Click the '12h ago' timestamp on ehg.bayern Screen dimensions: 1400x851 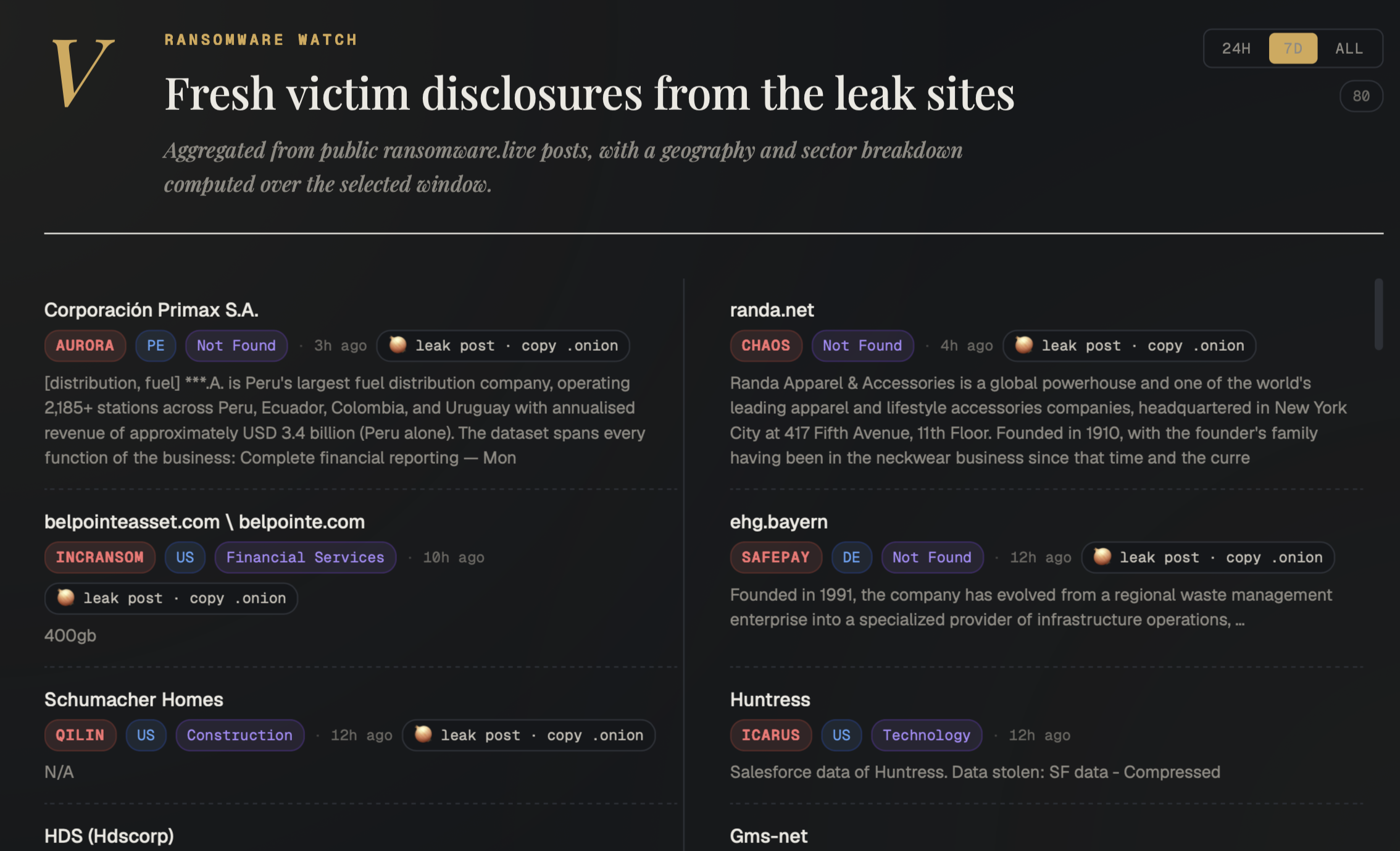coord(1041,557)
